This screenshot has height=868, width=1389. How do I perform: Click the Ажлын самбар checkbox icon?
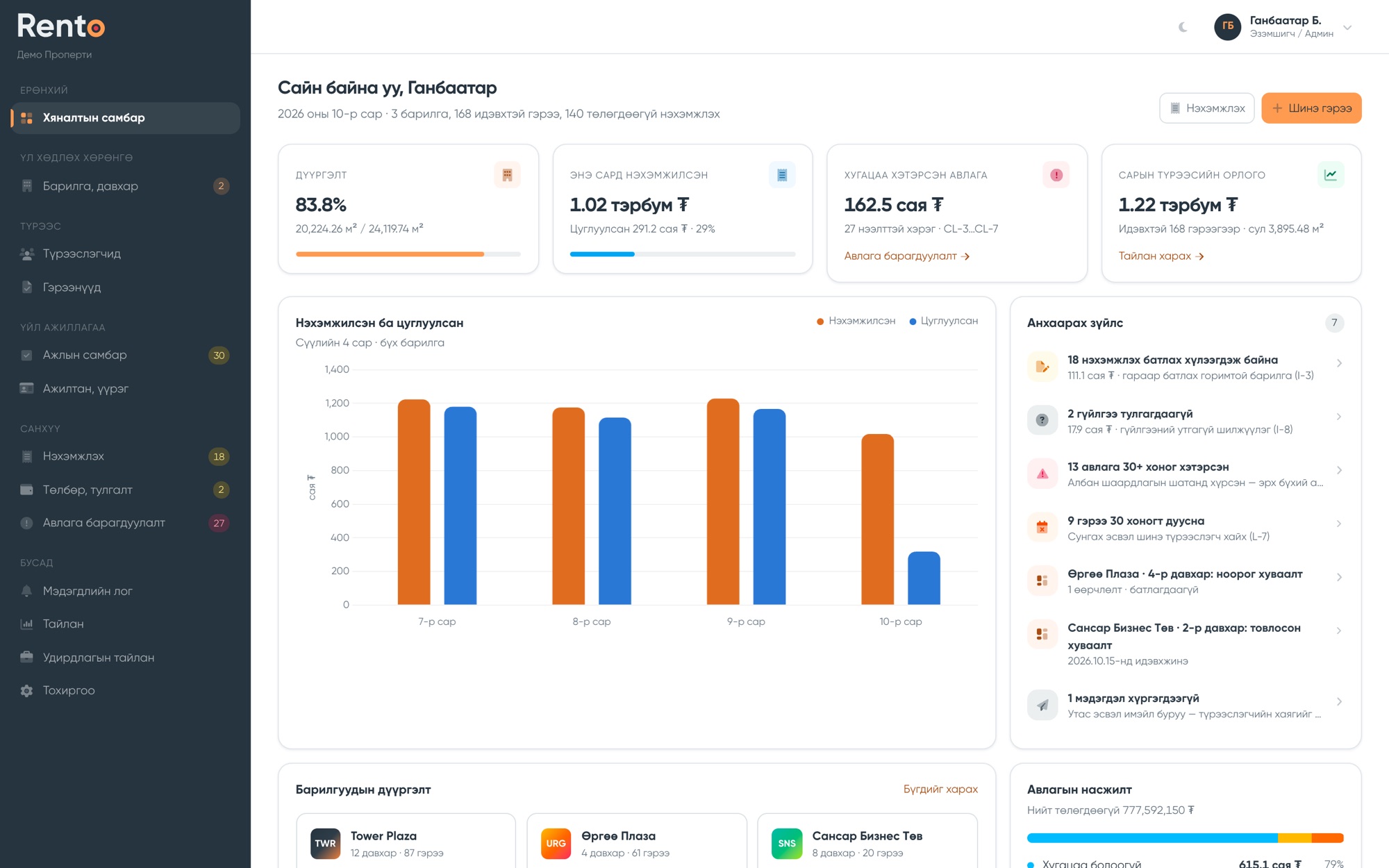tap(26, 355)
